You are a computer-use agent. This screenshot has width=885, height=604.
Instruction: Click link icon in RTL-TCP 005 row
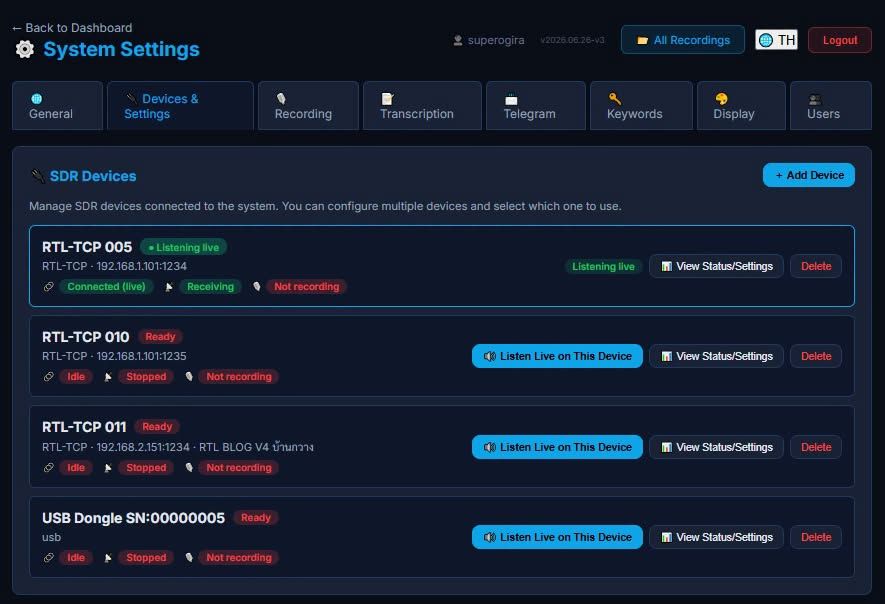point(49,287)
